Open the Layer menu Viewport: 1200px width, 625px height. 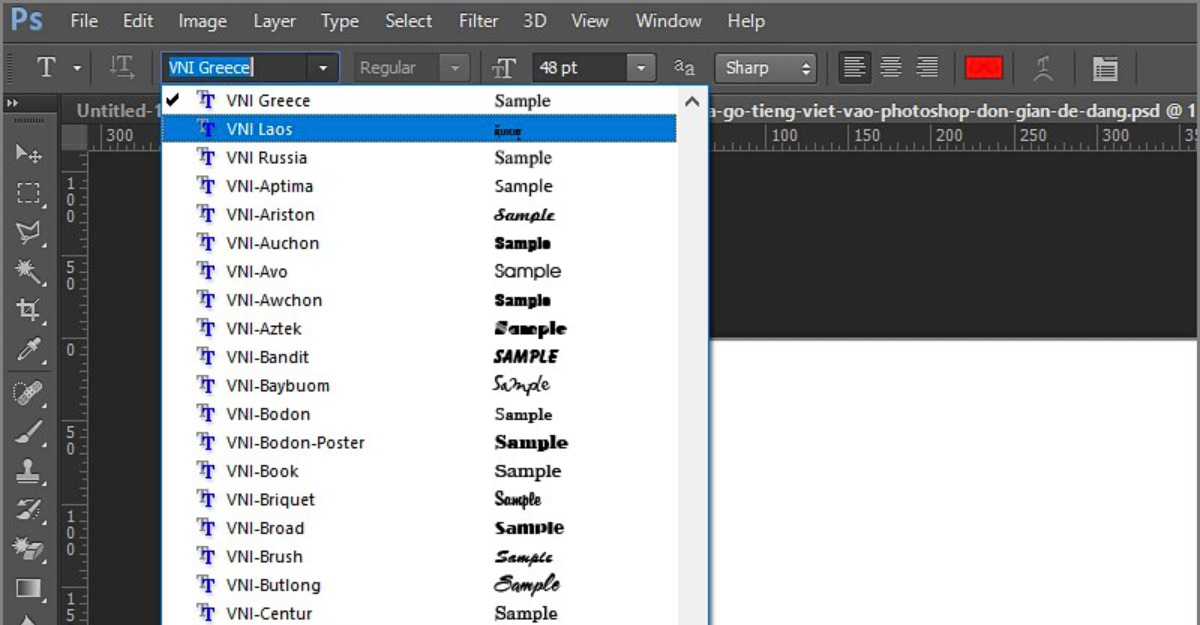coord(274,20)
